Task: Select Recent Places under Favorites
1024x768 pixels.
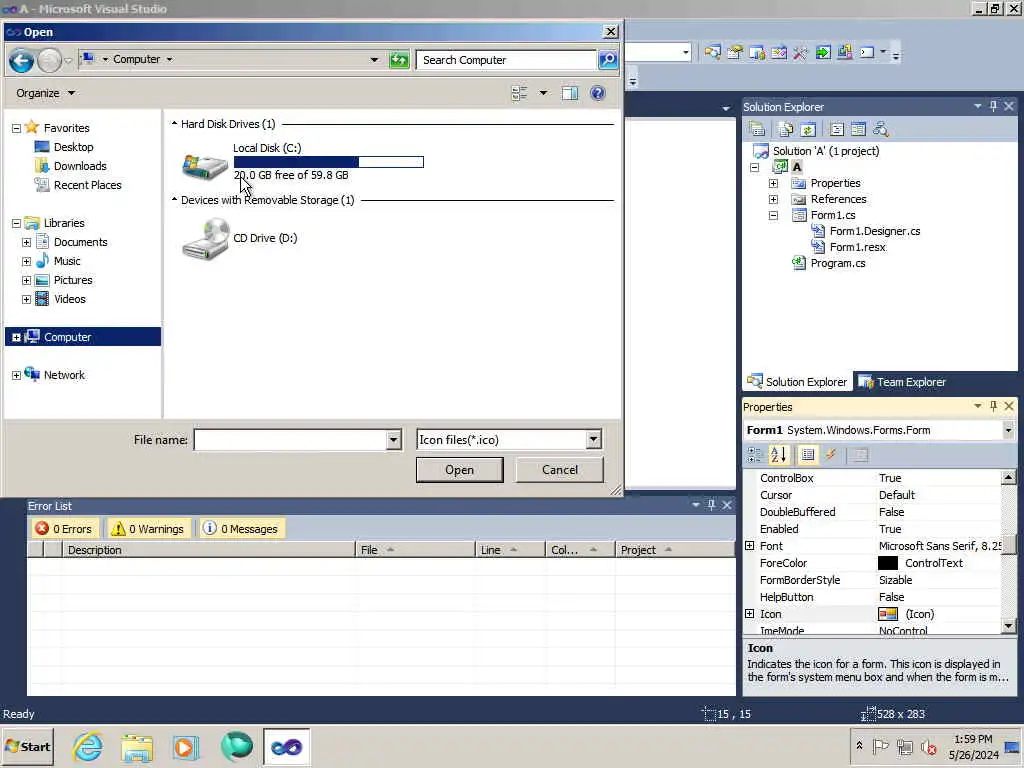Action: 88,185
